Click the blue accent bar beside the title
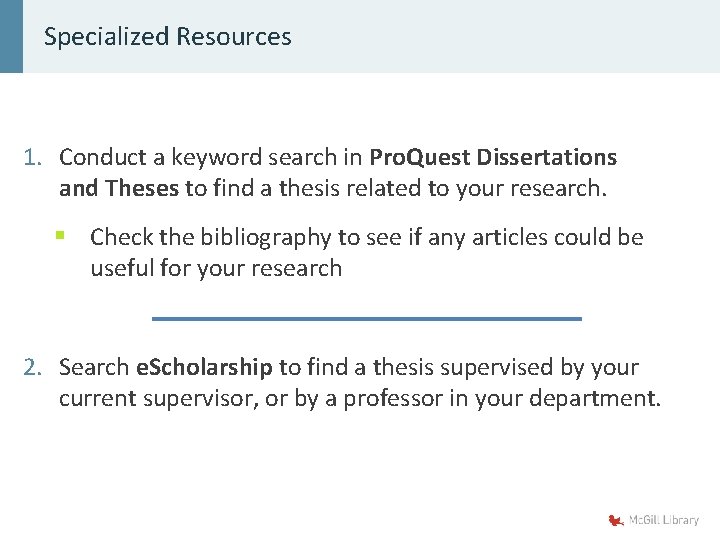This screenshot has height=540, width=720. [11, 37]
